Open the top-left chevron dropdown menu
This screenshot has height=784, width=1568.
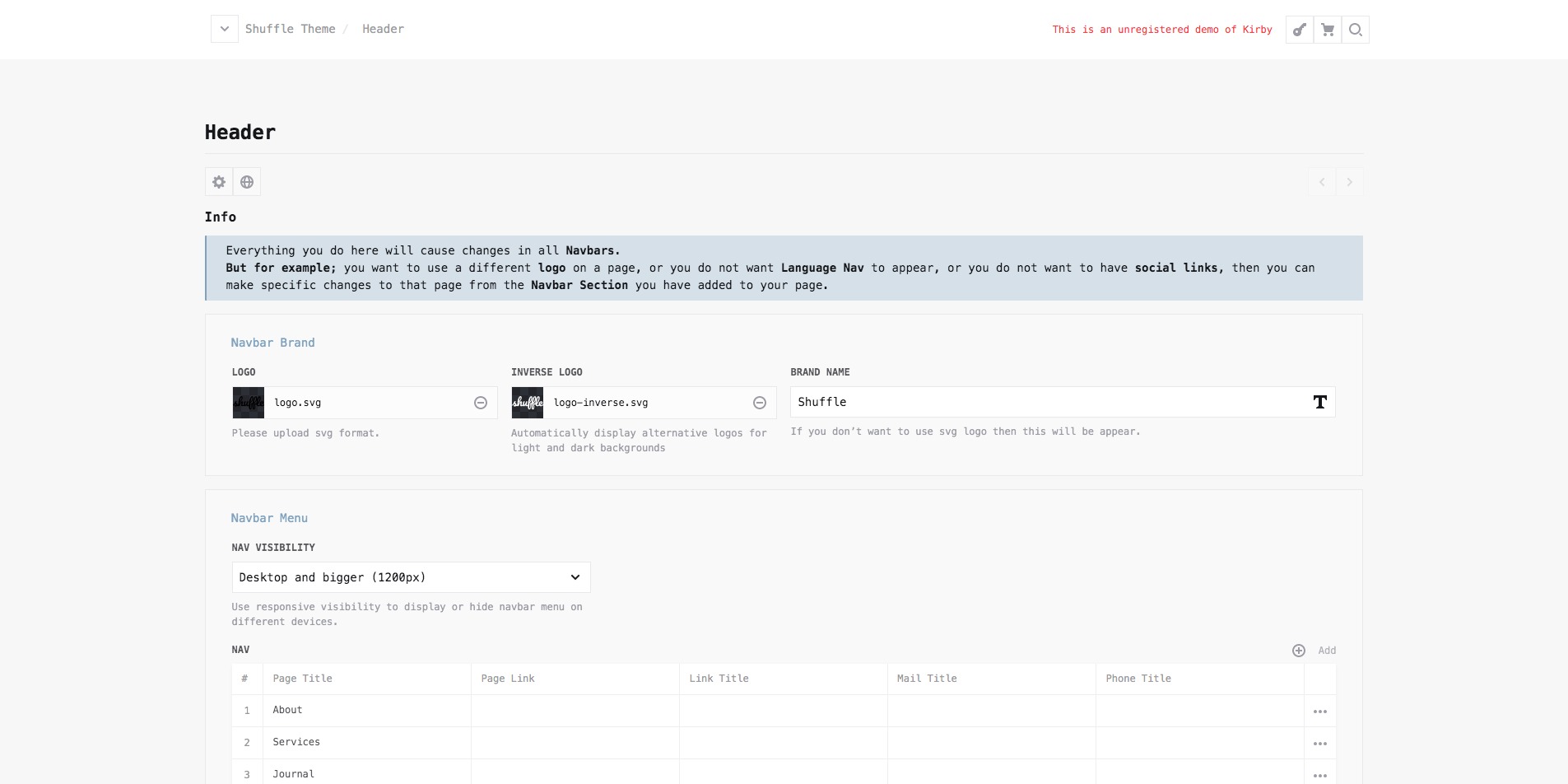224,29
